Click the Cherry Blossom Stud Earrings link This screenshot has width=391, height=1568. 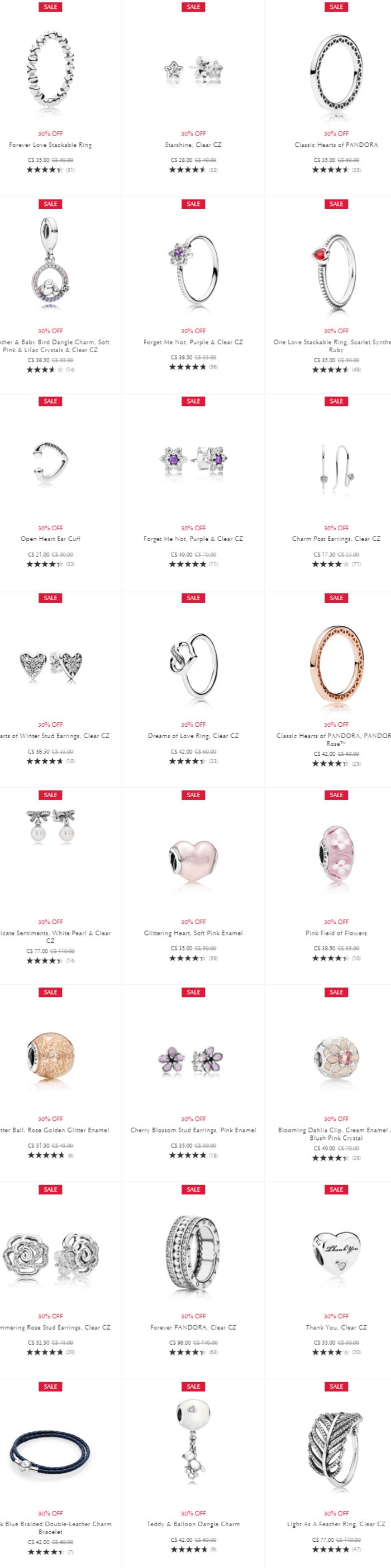point(193,1130)
